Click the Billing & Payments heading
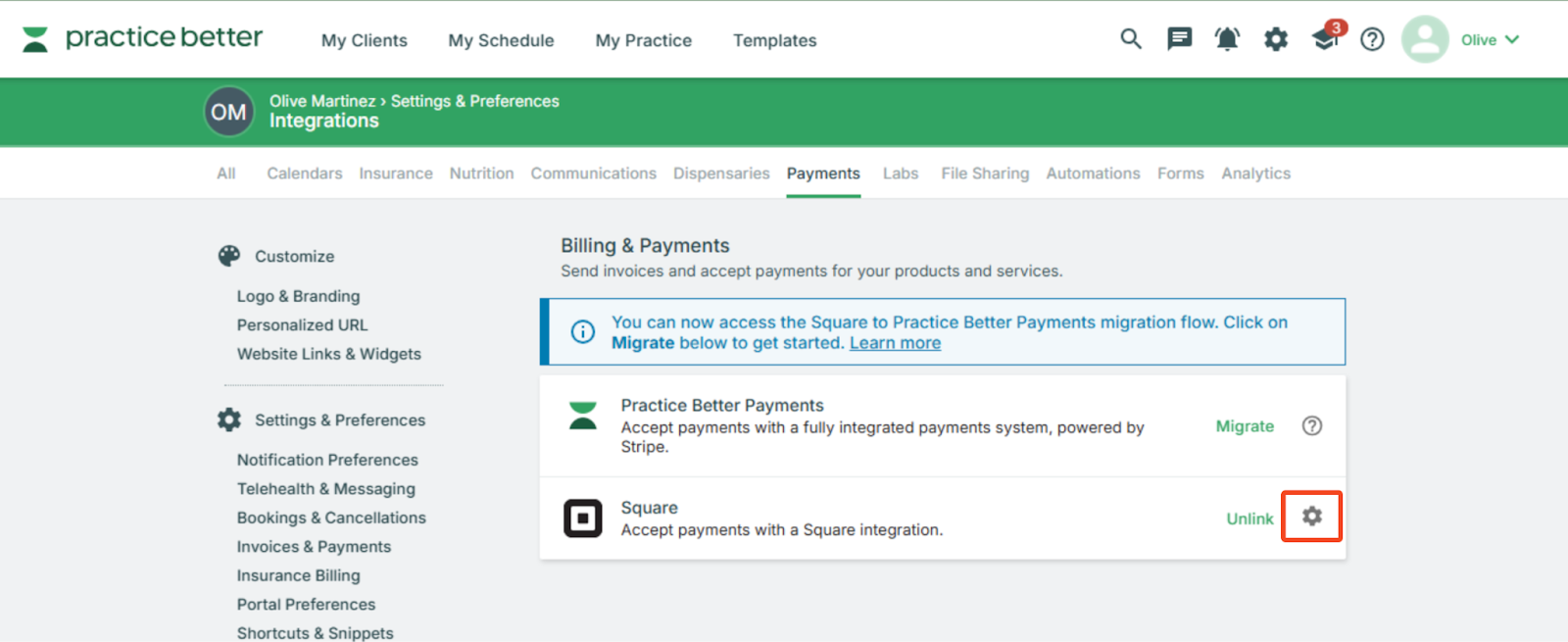The image size is (1568, 642). [x=645, y=245]
